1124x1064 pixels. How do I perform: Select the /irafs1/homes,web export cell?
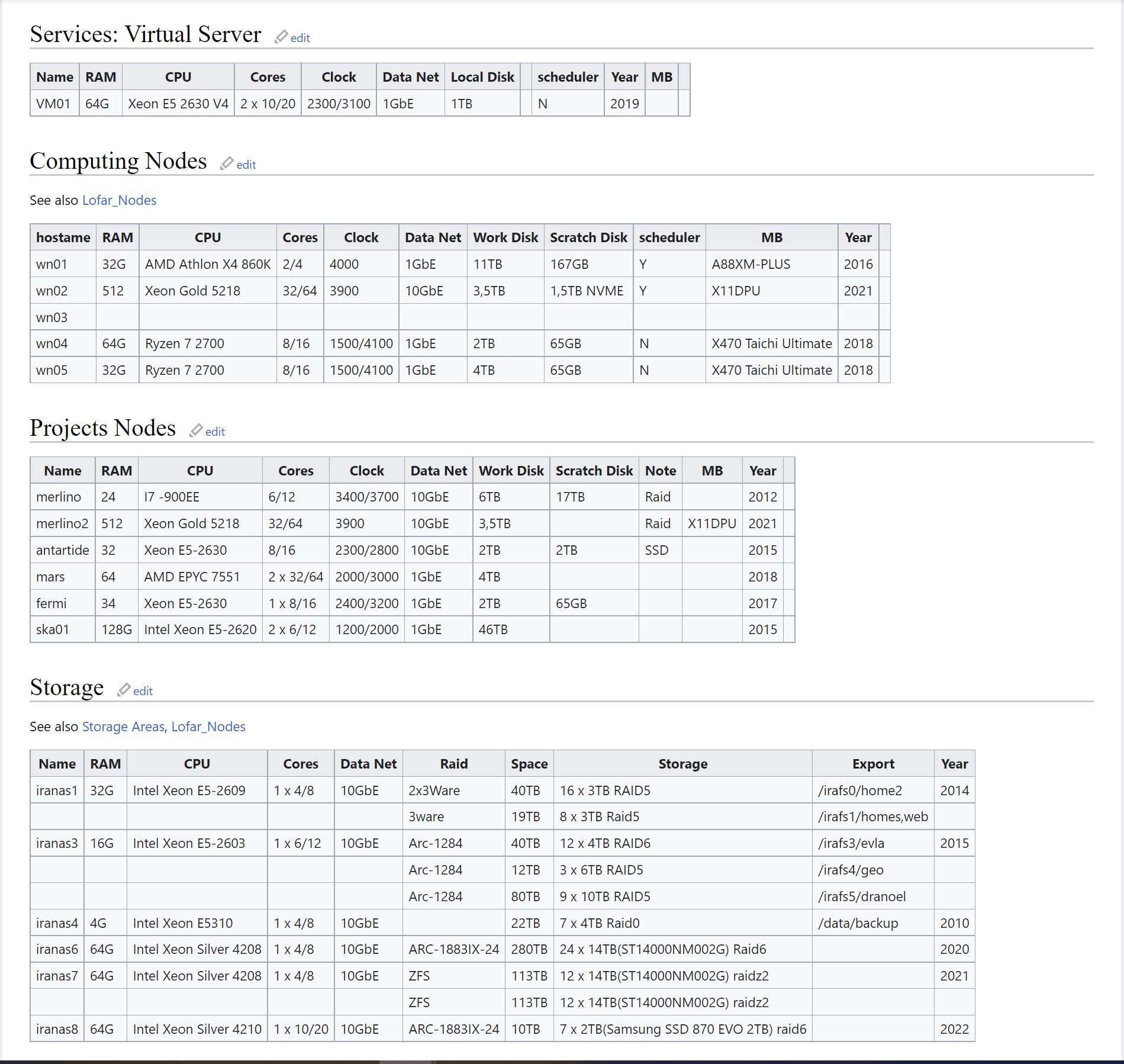tap(873, 817)
